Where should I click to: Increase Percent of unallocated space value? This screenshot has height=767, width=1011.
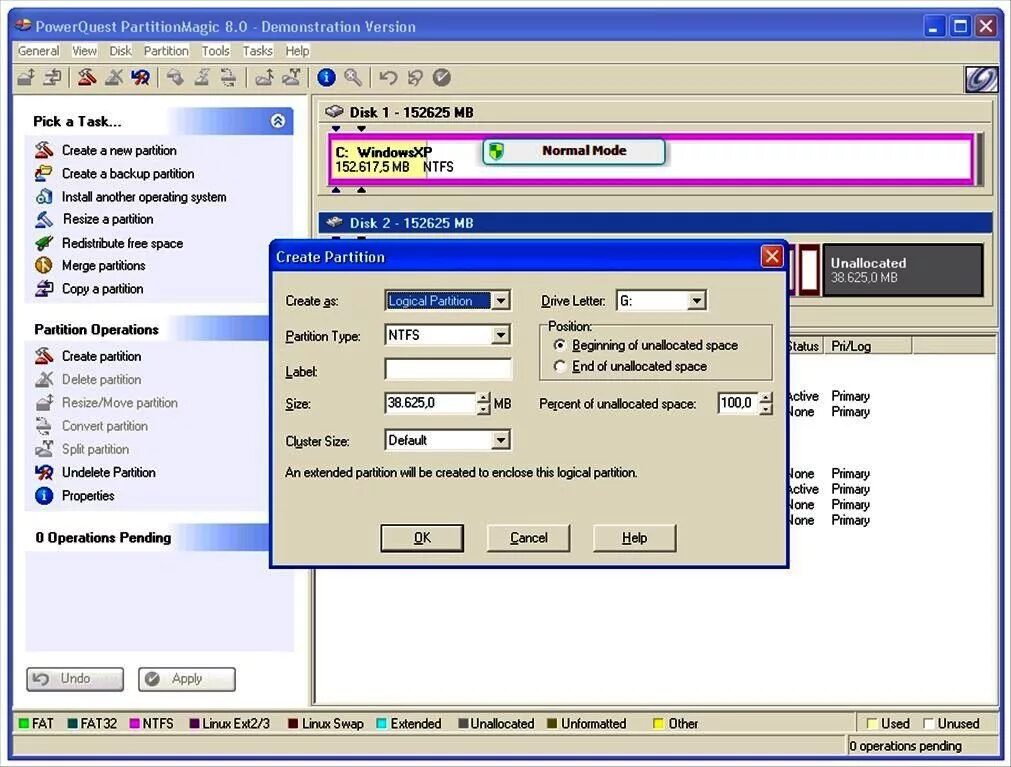tap(765, 398)
